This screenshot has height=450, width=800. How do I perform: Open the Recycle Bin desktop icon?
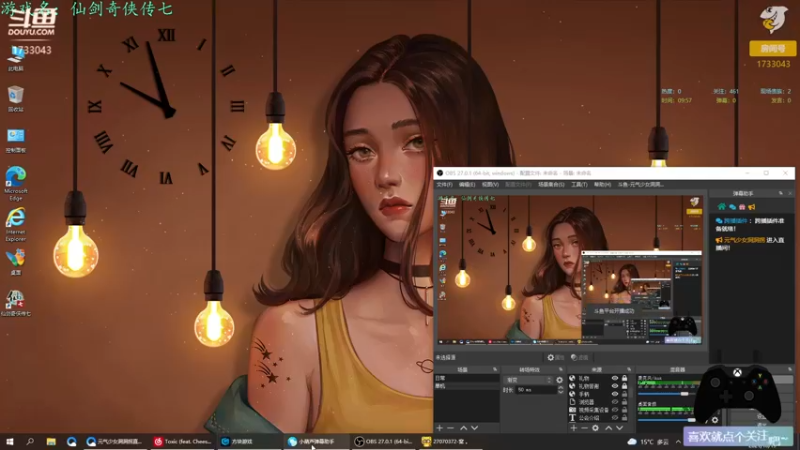[x=16, y=98]
